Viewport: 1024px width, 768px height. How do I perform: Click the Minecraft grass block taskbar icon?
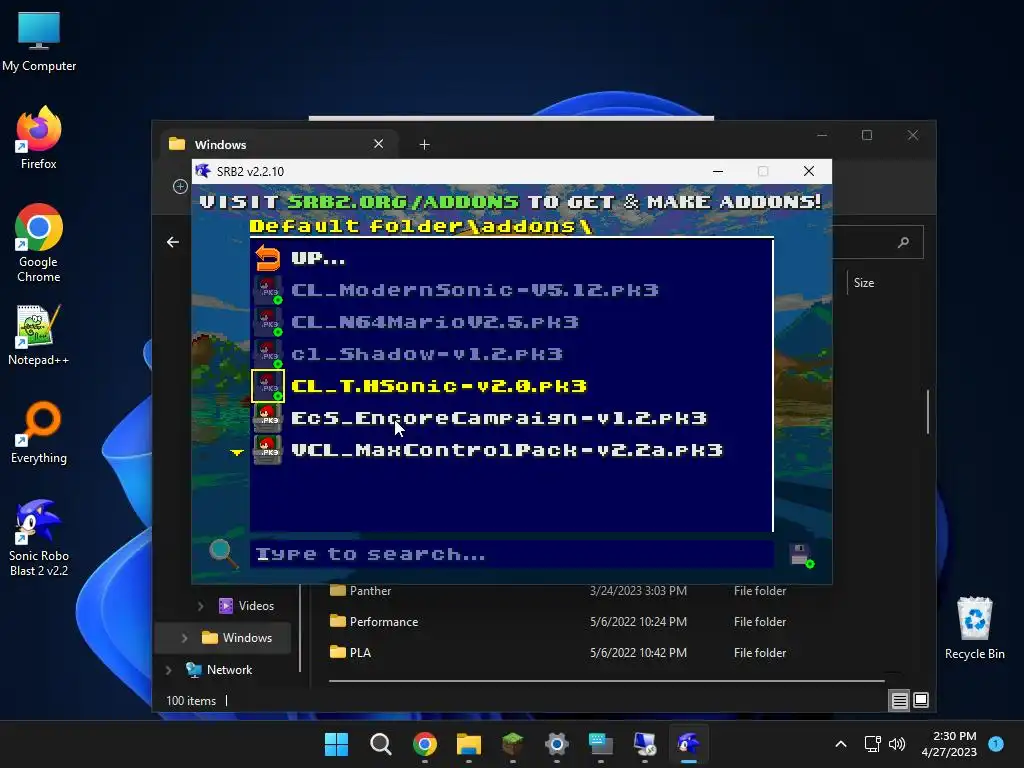pyautogui.click(x=513, y=744)
